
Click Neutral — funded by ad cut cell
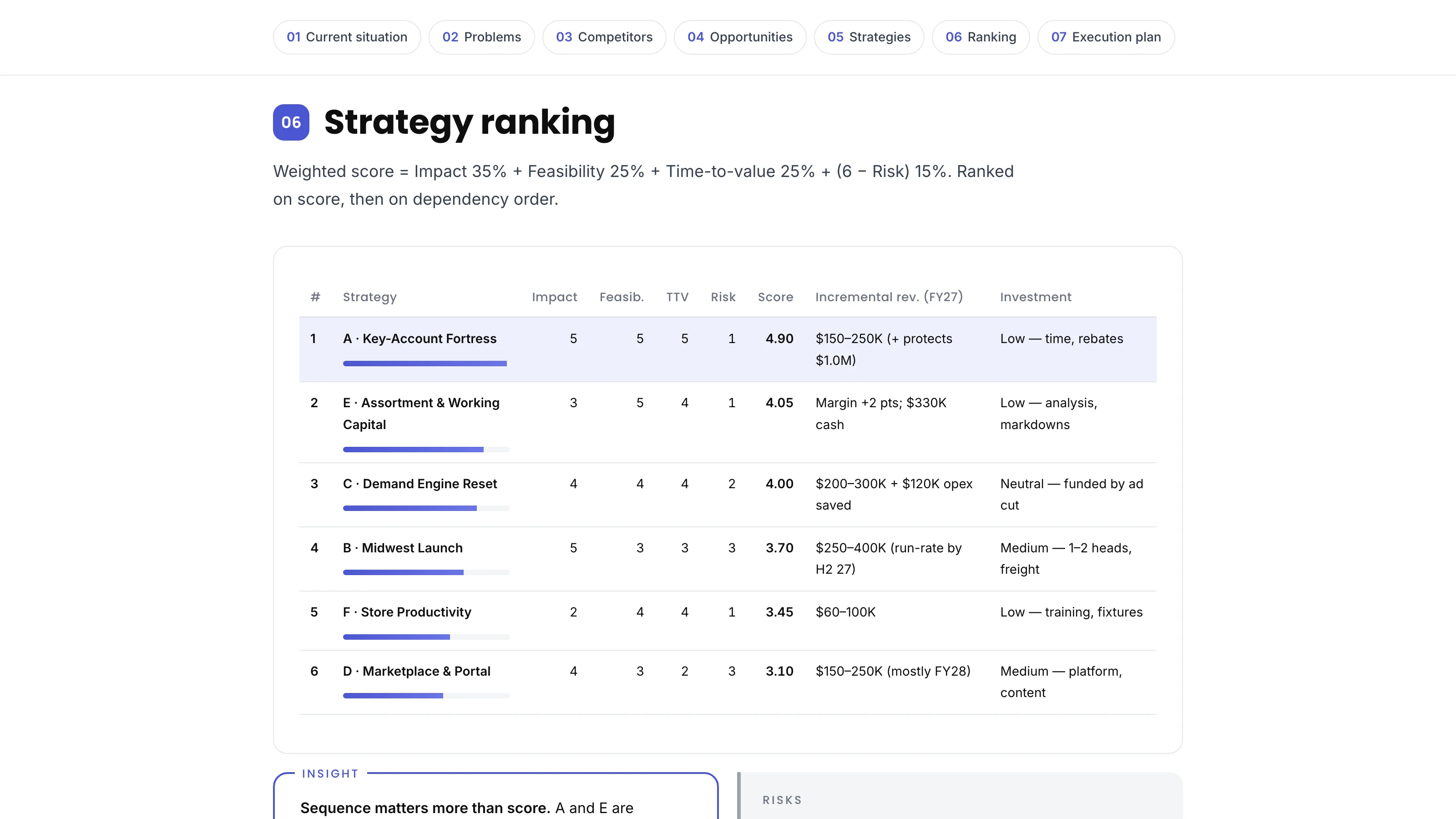tap(1072, 495)
